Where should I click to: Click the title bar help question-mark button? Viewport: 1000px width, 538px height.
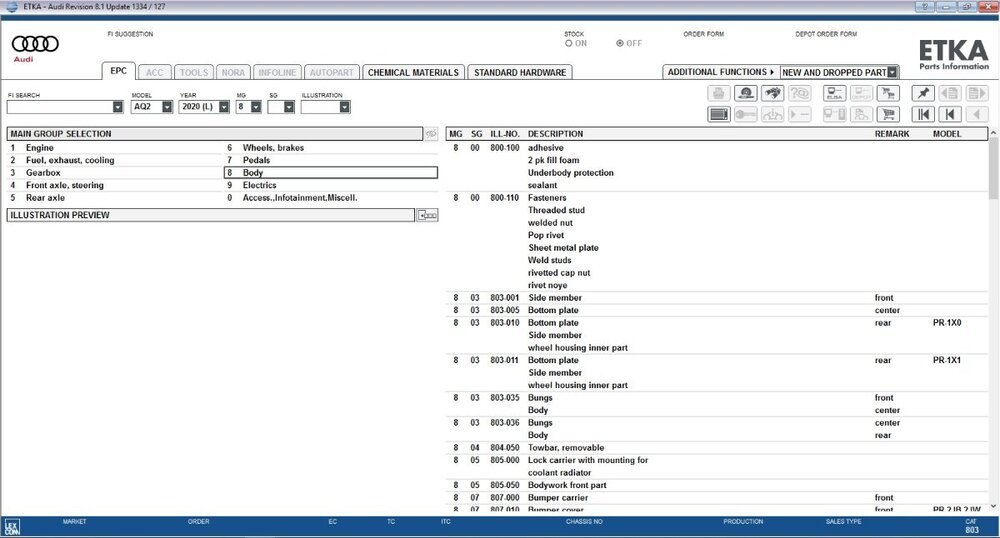click(x=924, y=6)
